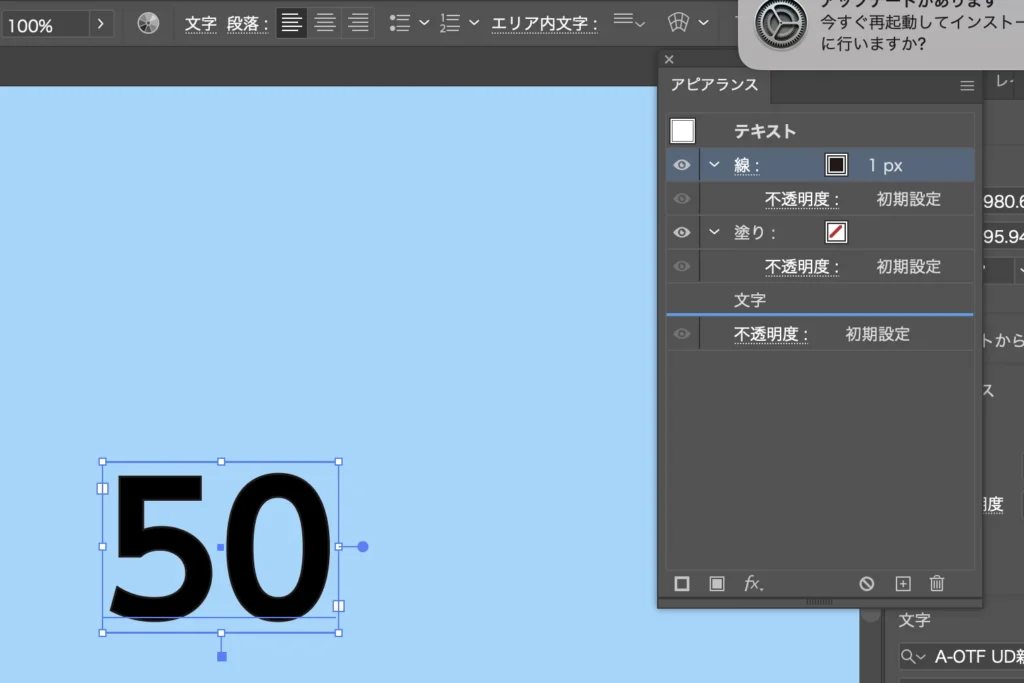Viewport: 1024px width, 683px height.
Task: Click the black stroke color swatch
Action: (x=836, y=165)
